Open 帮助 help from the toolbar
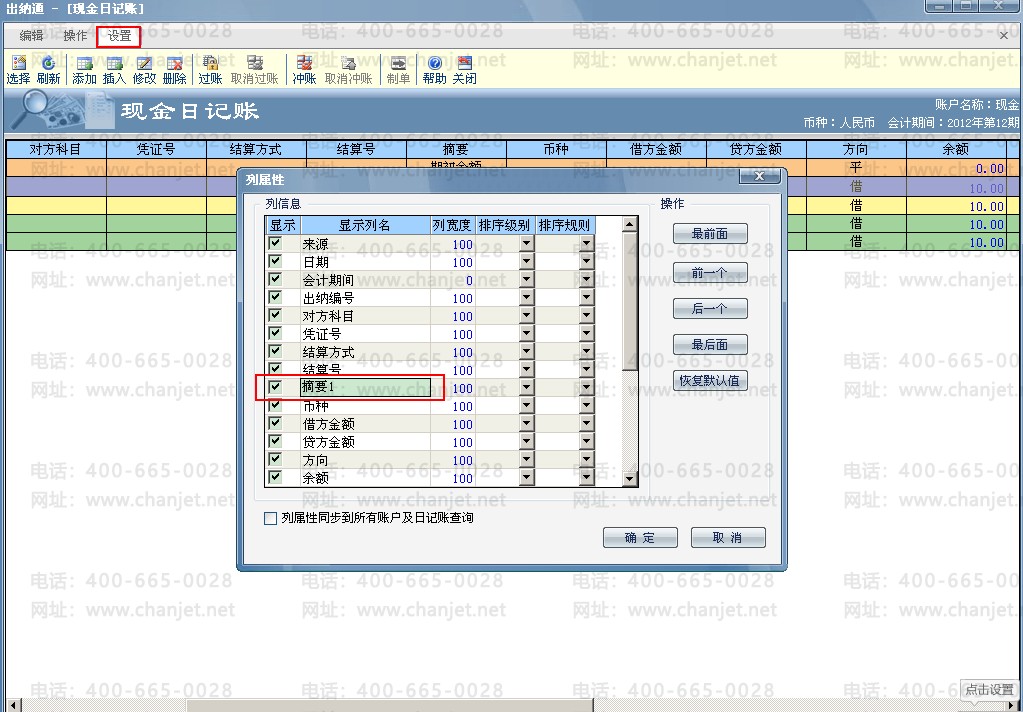1023x712 pixels. 435,70
